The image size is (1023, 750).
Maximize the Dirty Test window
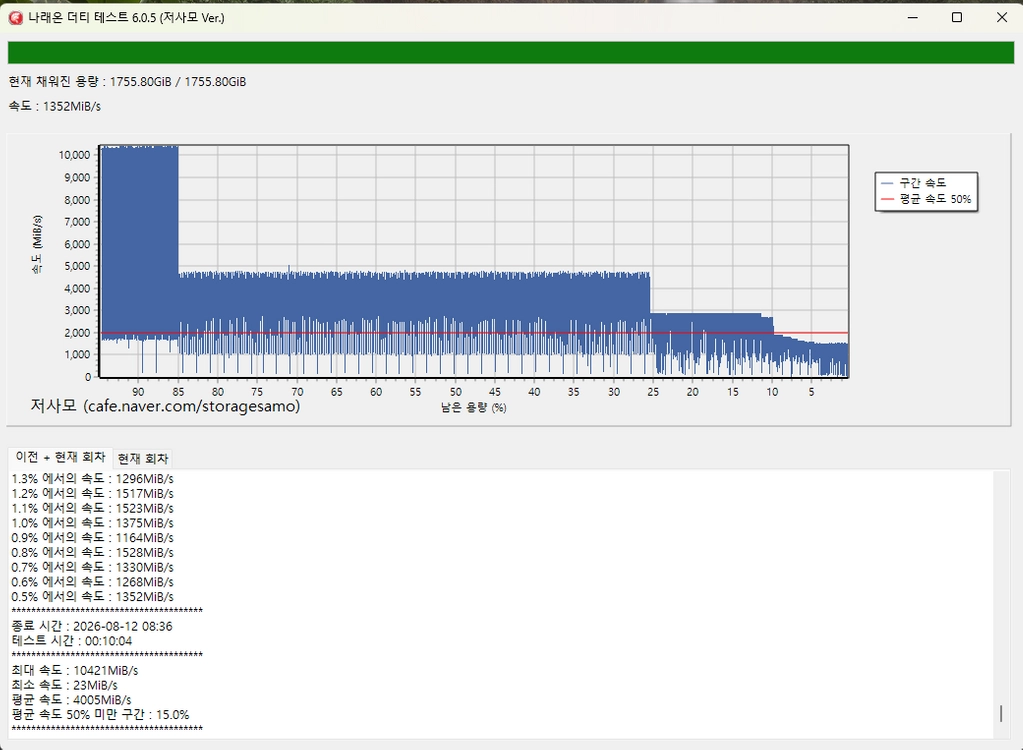tap(957, 18)
